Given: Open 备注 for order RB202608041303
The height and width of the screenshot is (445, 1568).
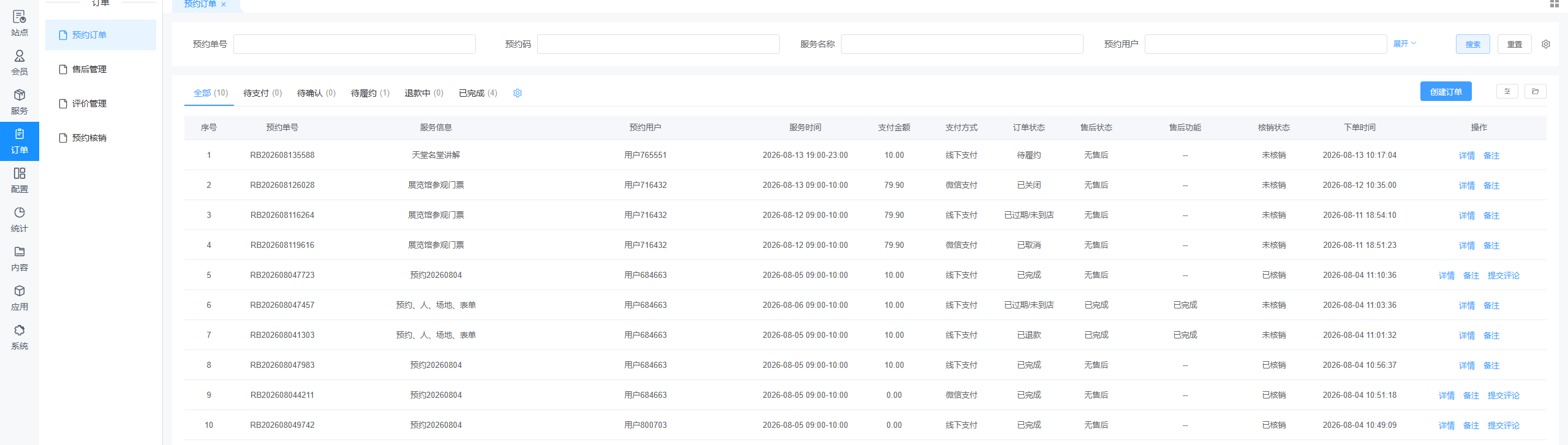Looking at the screenshot, I should [x=1491, y=335].
